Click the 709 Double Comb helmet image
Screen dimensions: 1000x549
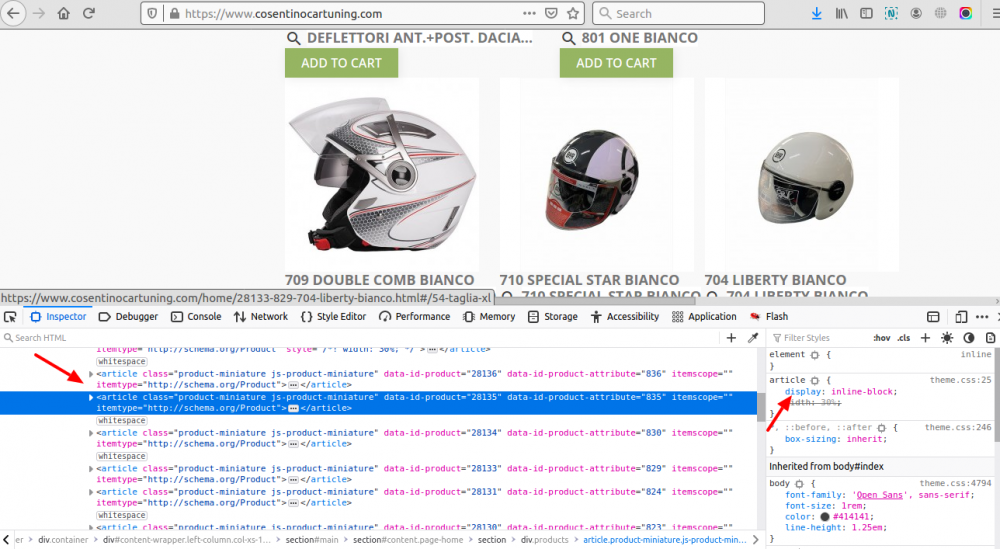coord(381,175)
